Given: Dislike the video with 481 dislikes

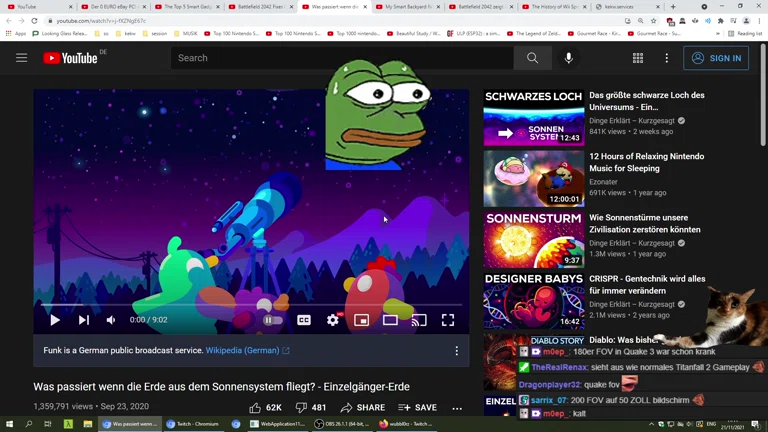Looking at the screenshot, I should pos(311,408).
